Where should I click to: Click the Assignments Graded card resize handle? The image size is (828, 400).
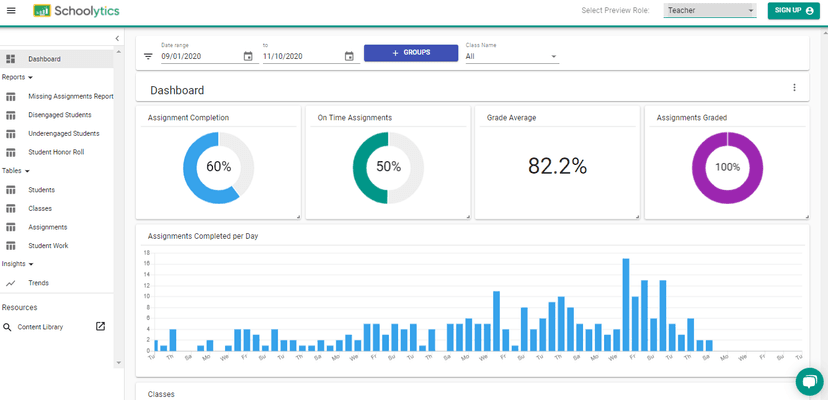pyautogui.click(x=806, y=216)
